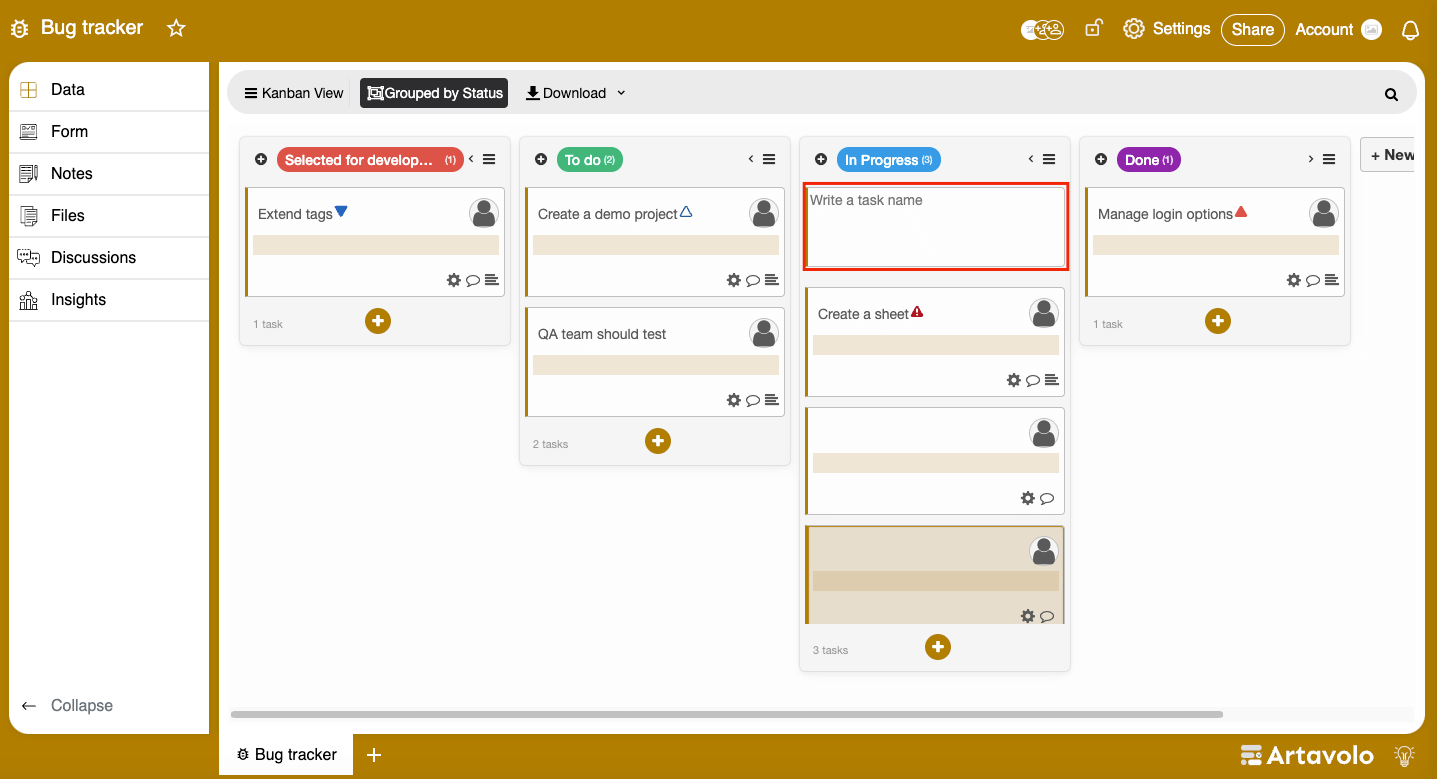Image resolution: width=1437 pixels, height=779 pixels.
Task: Click the 'Grouped by Status' button
Action: click(x=434, y=93)
